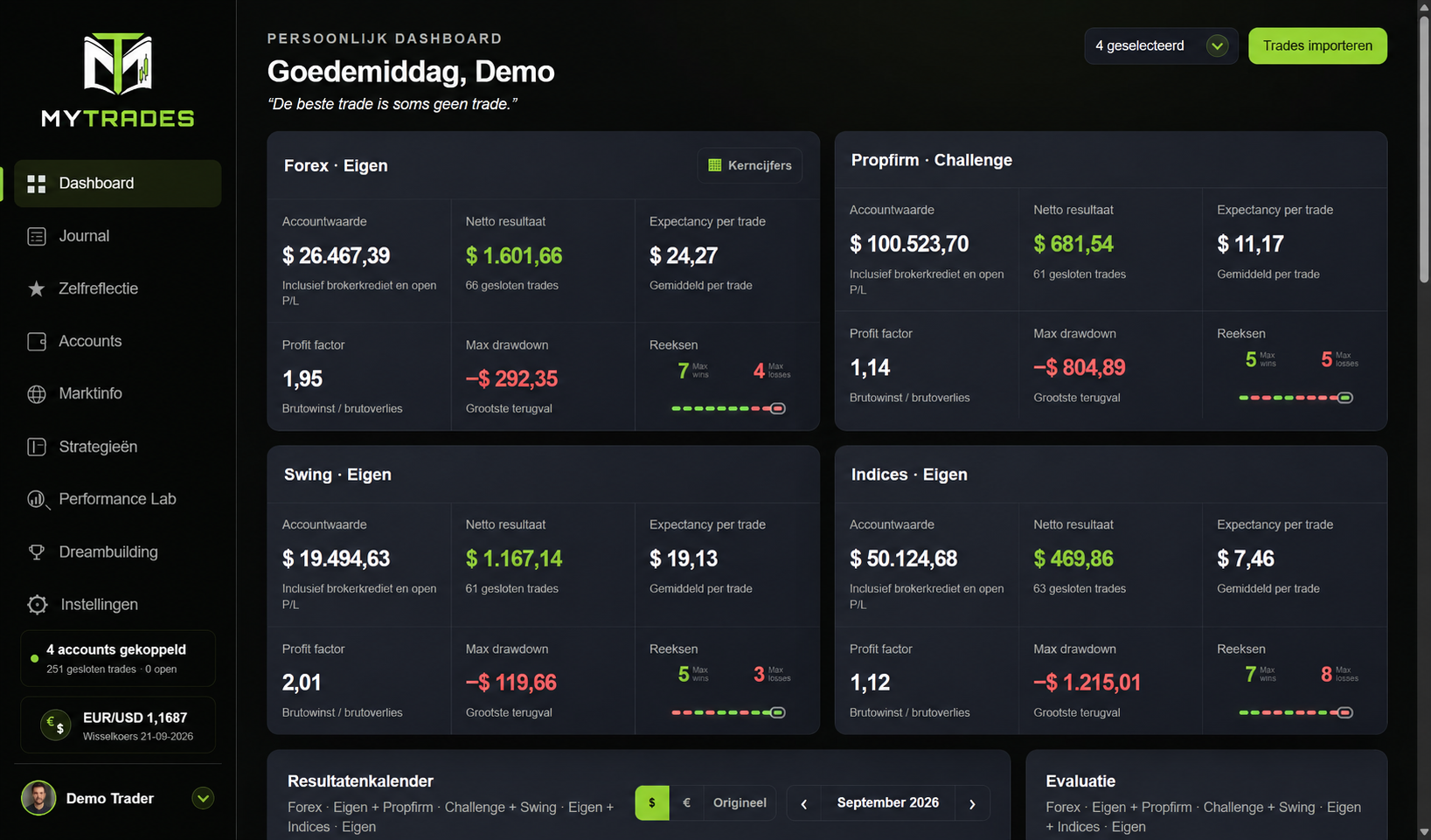
Task: Click the Swing Eigen streak indicator bar
Action: coord(728,712)
